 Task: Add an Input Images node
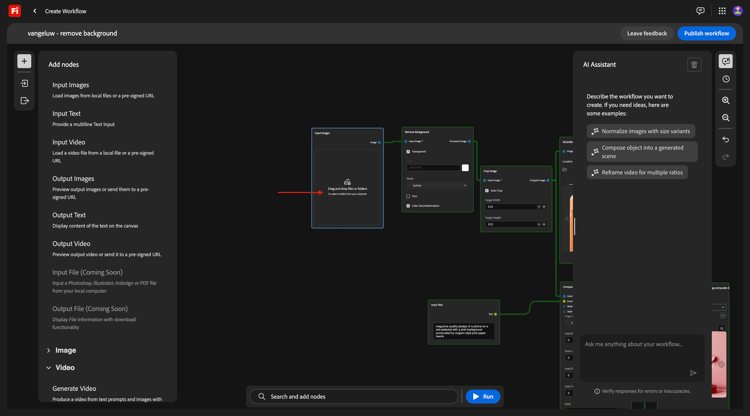click(103, 90)
